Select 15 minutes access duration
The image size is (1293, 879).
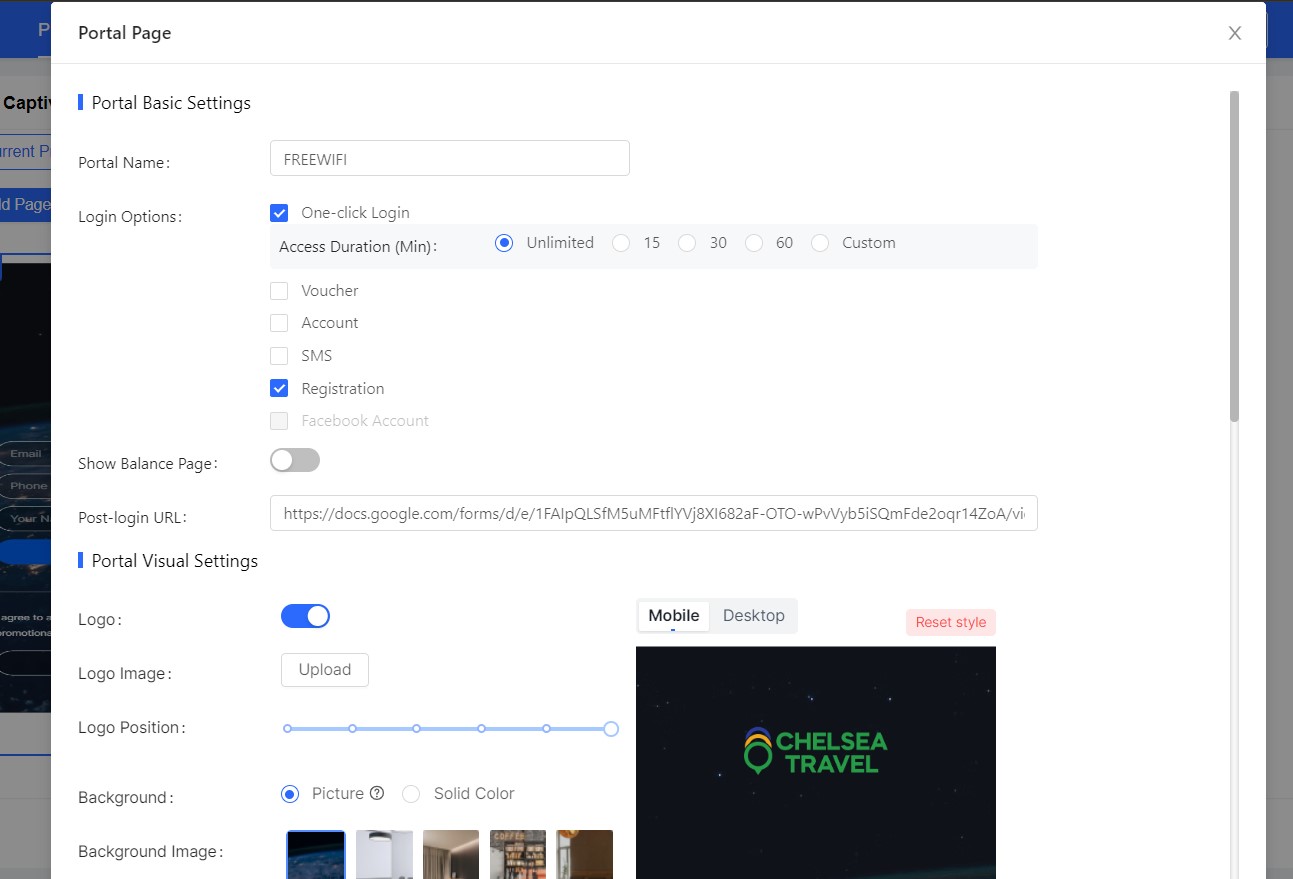621,243
